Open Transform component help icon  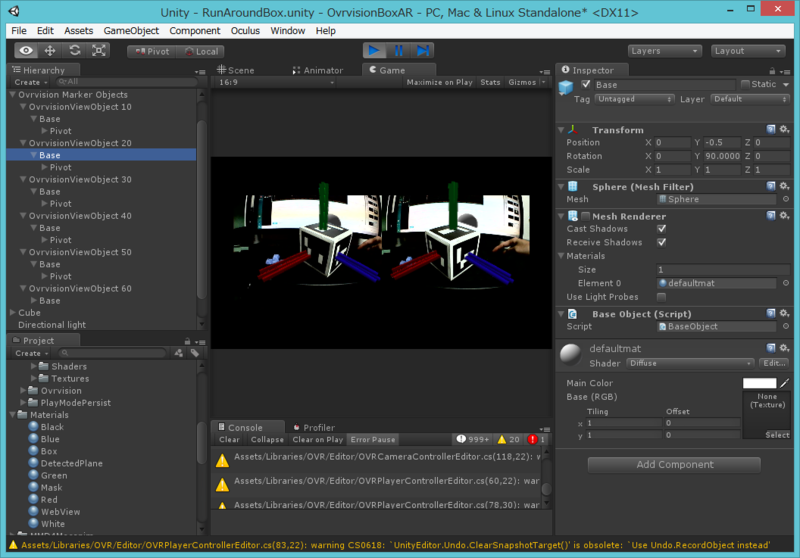pyautogui.click(x=771, y=130)
